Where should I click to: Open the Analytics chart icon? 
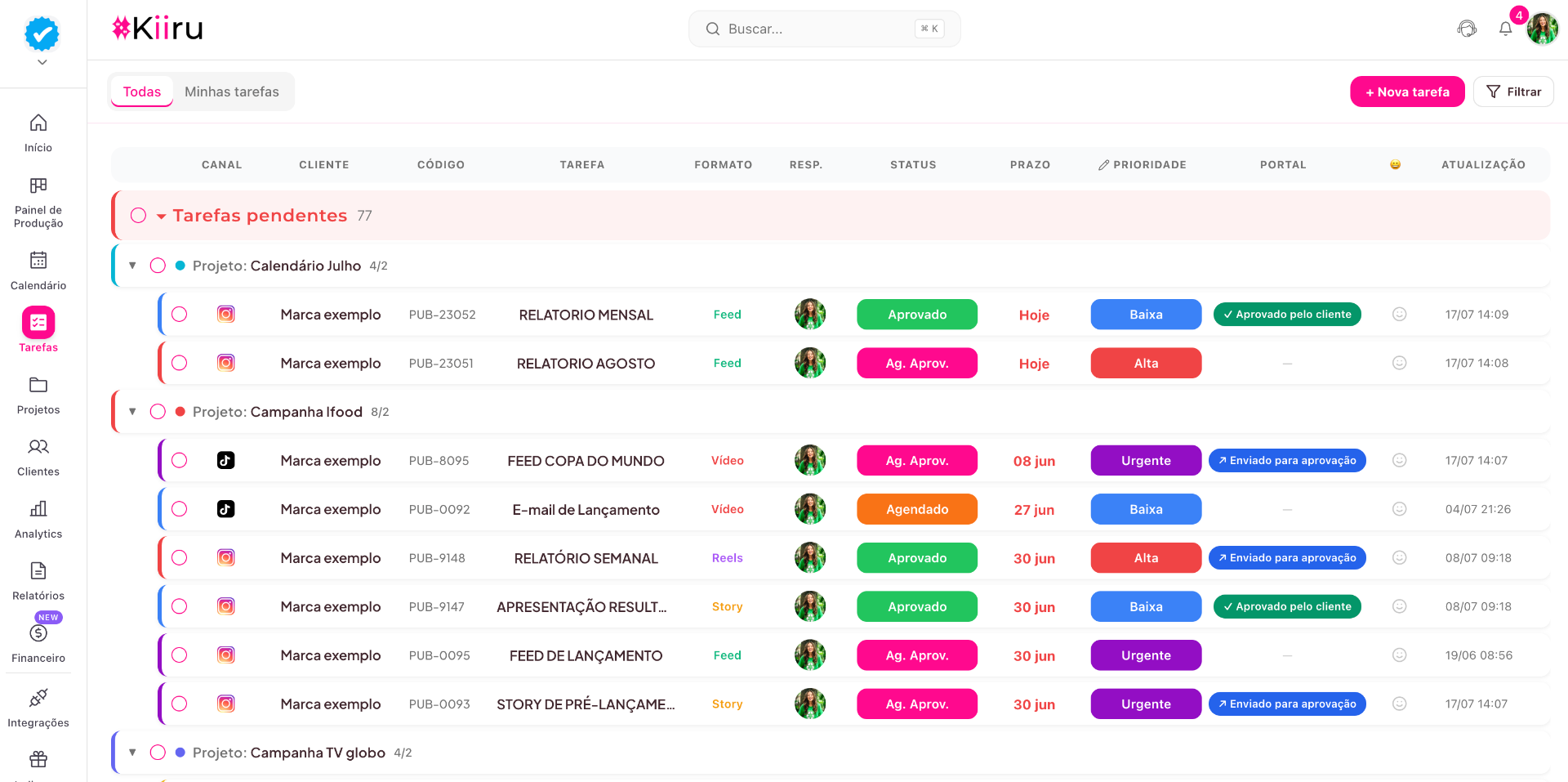[38, 509]
